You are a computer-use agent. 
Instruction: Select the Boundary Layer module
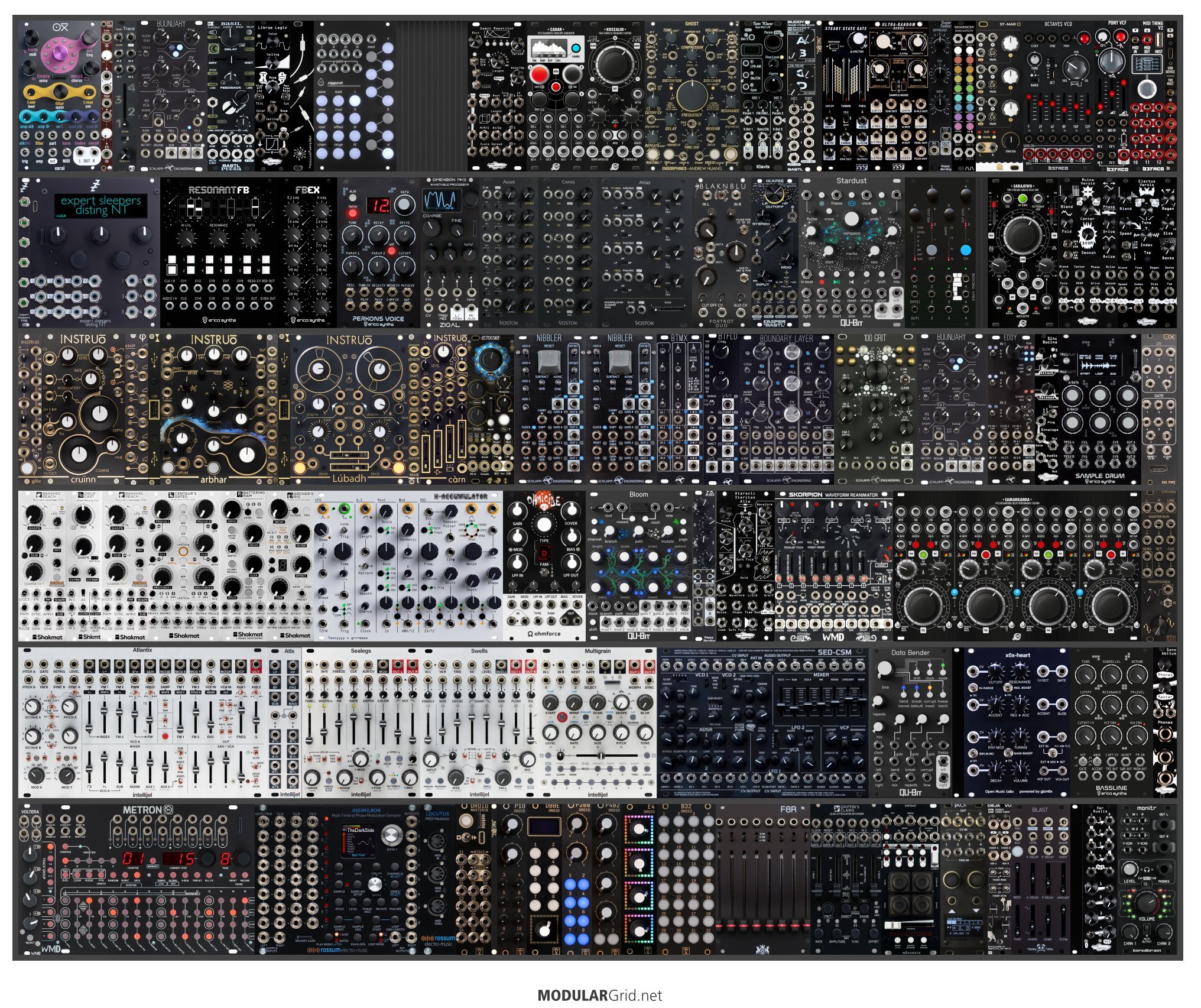click(787, 409)
